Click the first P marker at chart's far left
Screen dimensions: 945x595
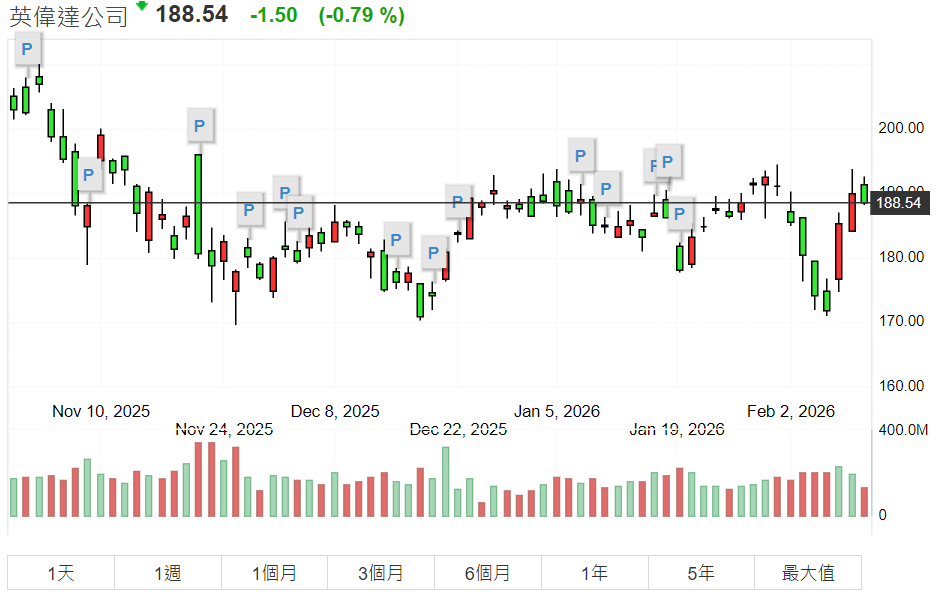point(27,48)
